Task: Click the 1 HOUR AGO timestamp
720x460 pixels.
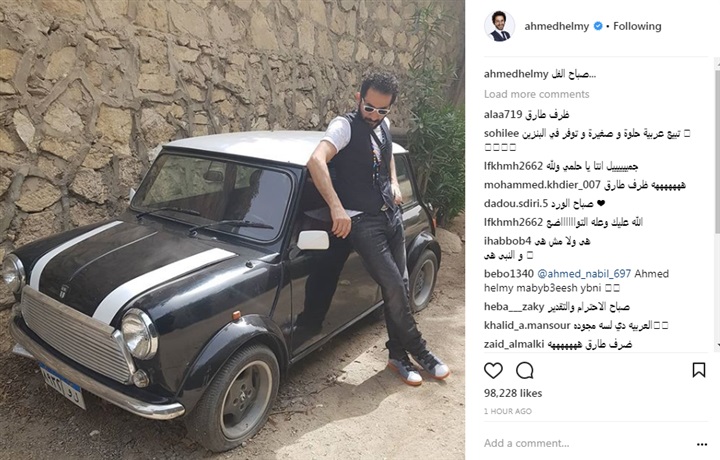Action: click(x=508, y=411)
